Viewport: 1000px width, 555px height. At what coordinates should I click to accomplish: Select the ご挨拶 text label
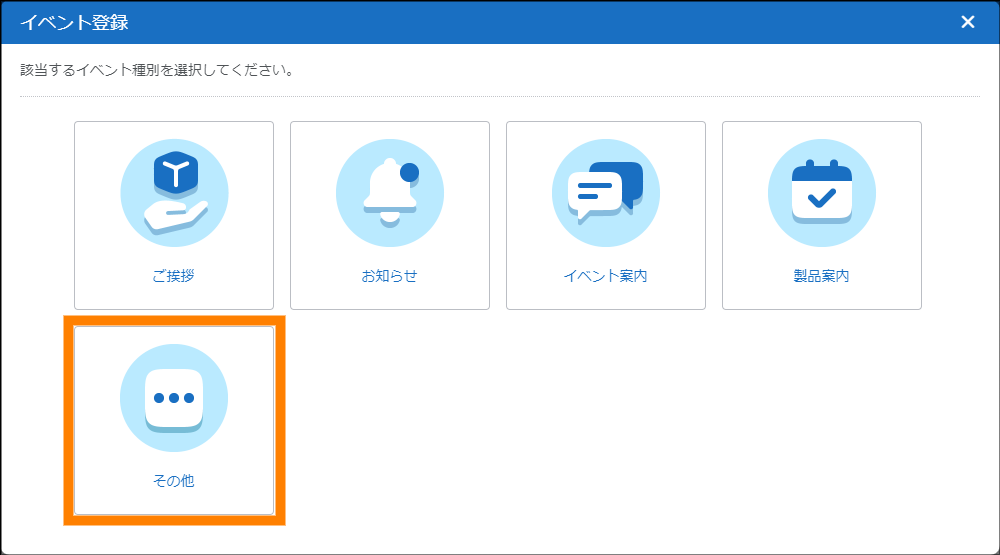pos(174,276)
